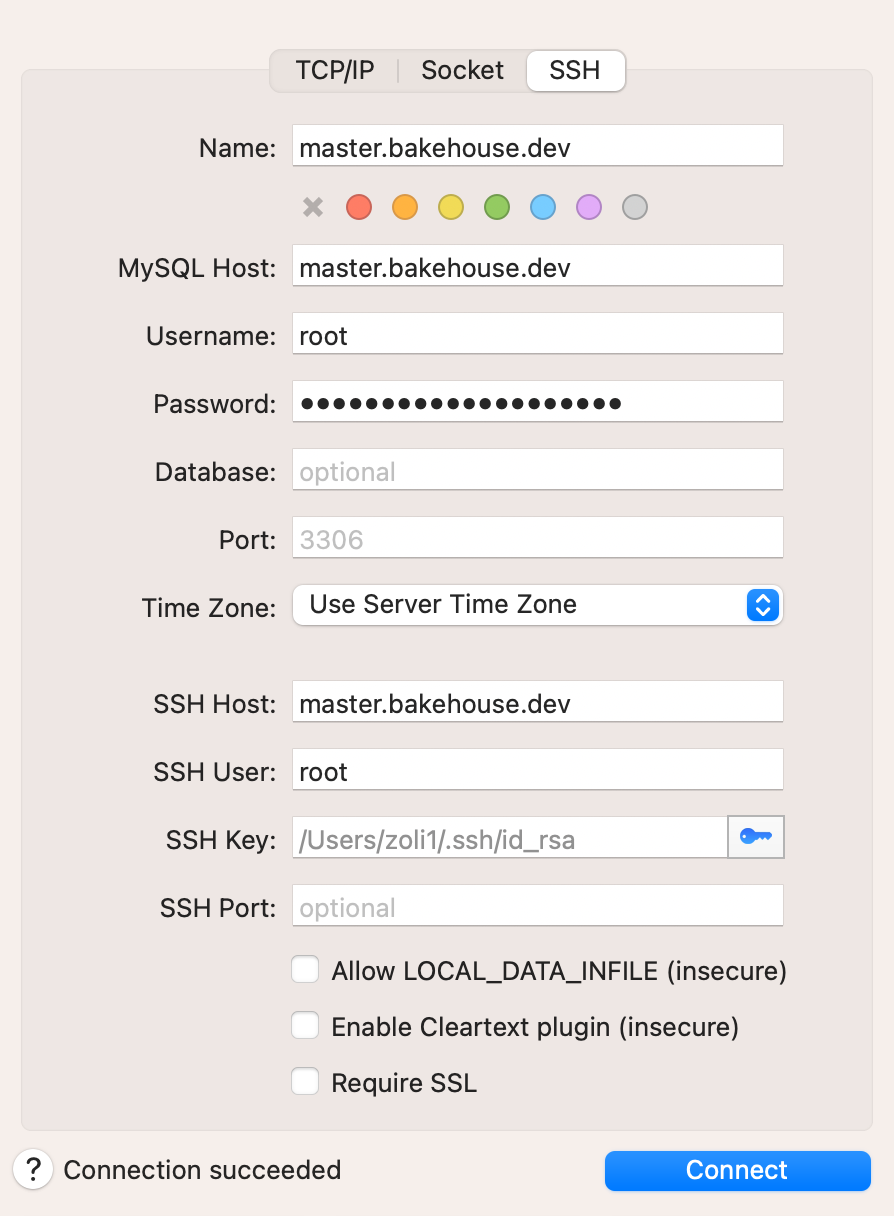Choose the purple color tag

tap(589, 207)
